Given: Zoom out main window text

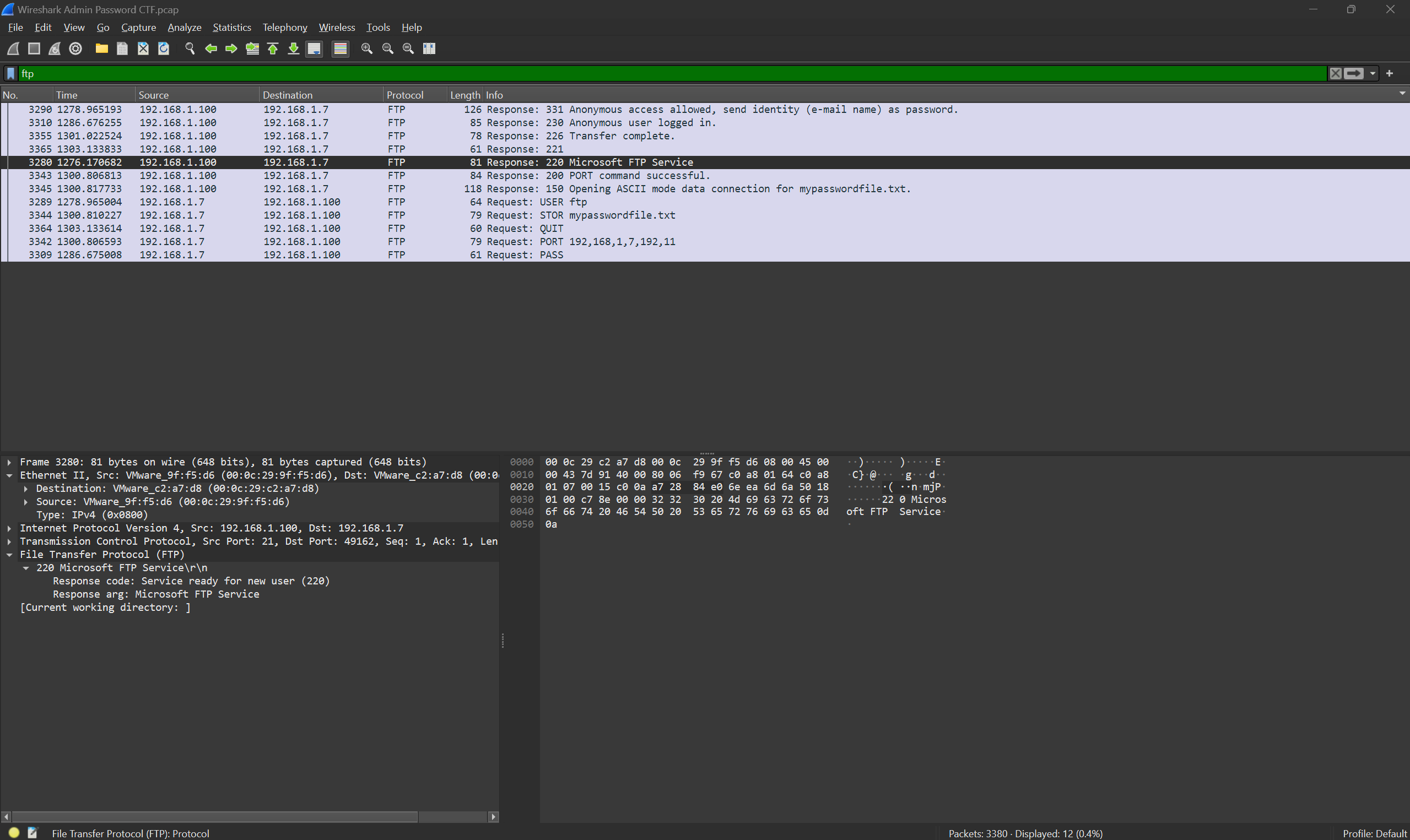Looking at the screenshot, I should (388, 48).
